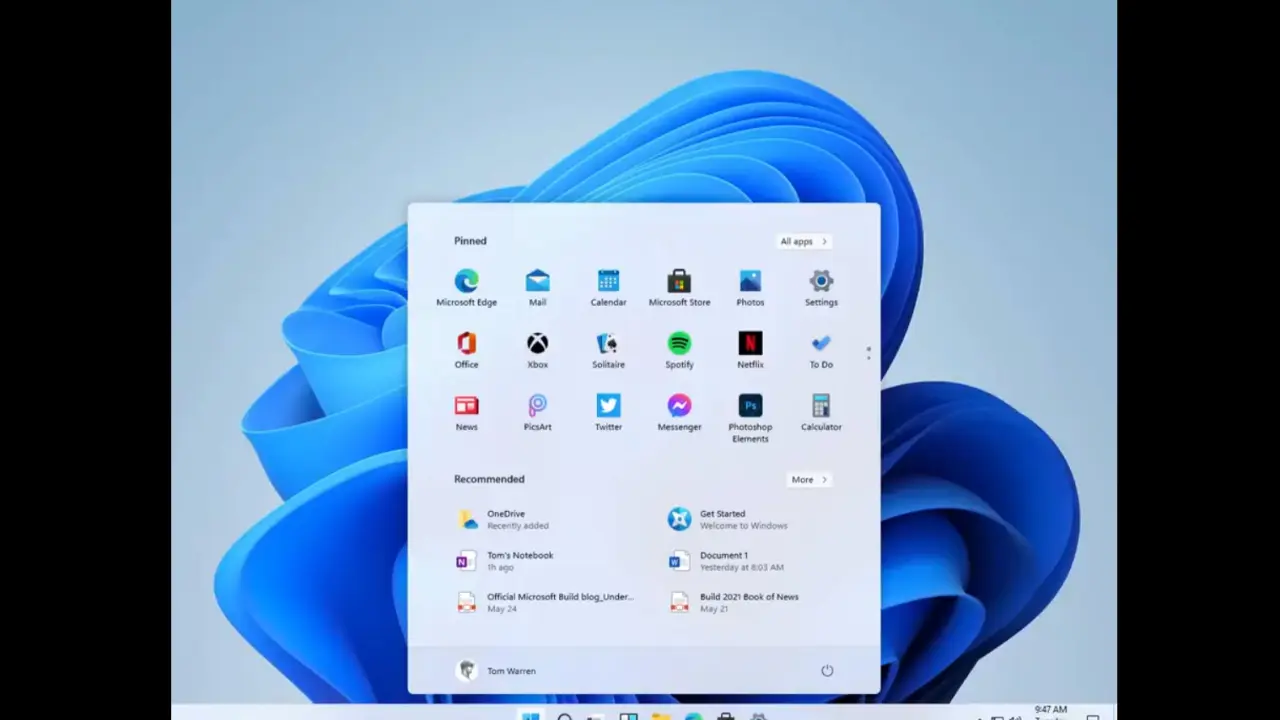Open Tom Warren user account menu
Image resolution: width=1280 pixels, height=720 pixels.
(497, 671)
